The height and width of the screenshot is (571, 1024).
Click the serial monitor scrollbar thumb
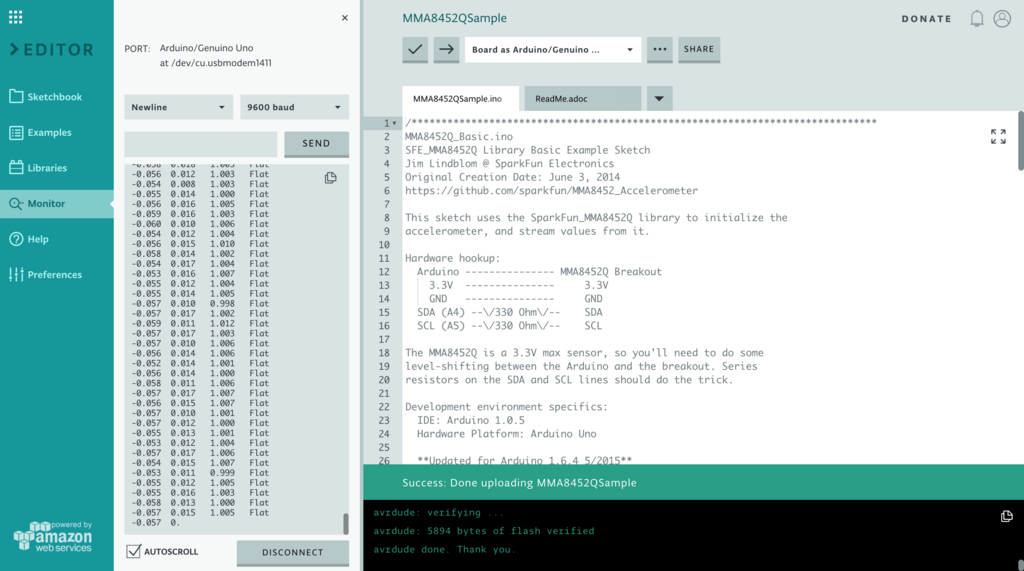(x=345, y=523)
